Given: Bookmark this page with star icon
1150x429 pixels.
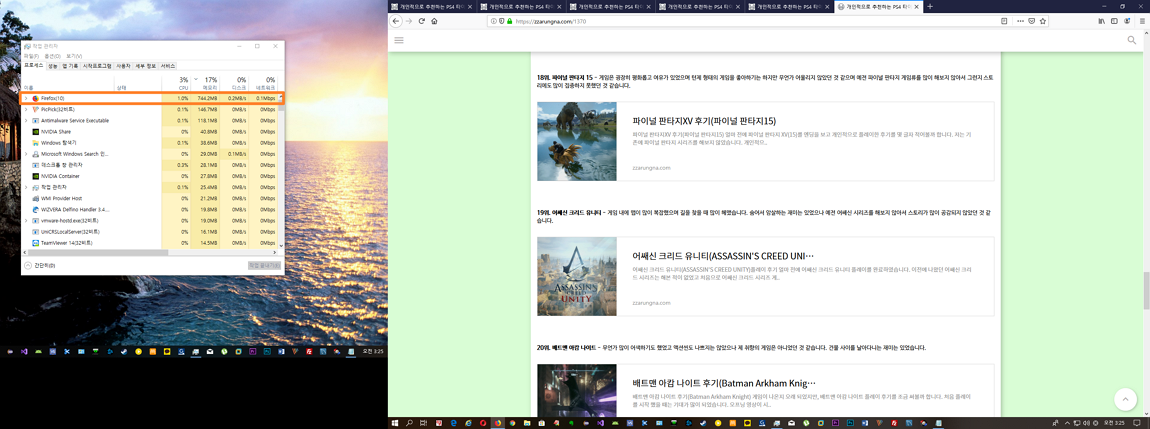Looking at the screenshot, I should (1042, 21).
